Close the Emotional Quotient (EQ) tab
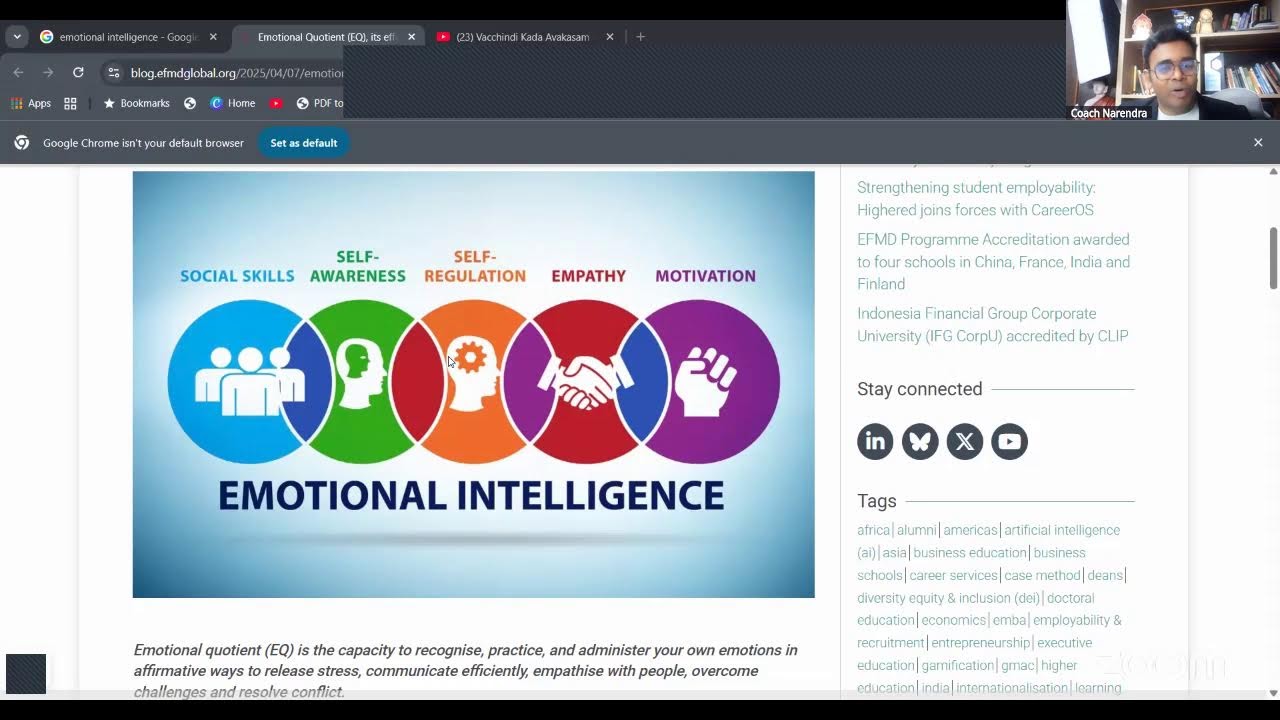Image resolution: width=1280 pixels, height=720 pixels. (x=411, y=37)
